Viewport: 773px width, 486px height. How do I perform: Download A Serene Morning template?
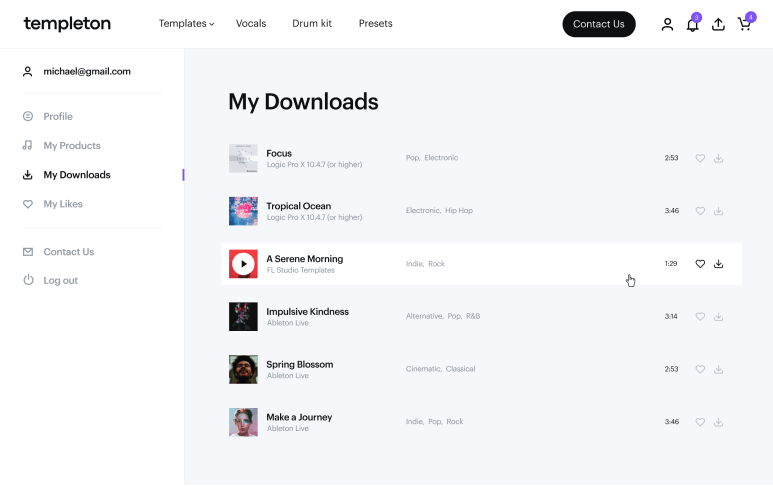pyautogui.click(x=718, y=264)
